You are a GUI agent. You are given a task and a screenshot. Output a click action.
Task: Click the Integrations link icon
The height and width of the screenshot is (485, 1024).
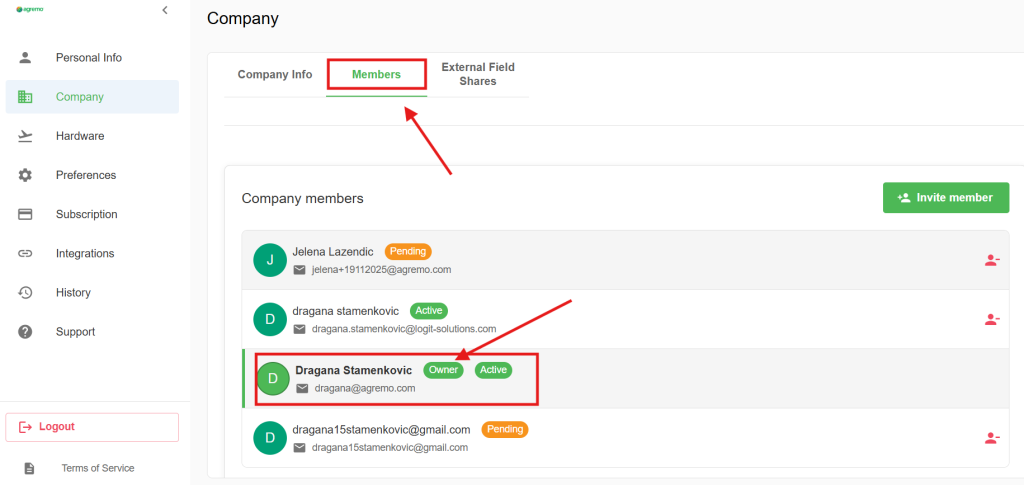click(26, 253)
